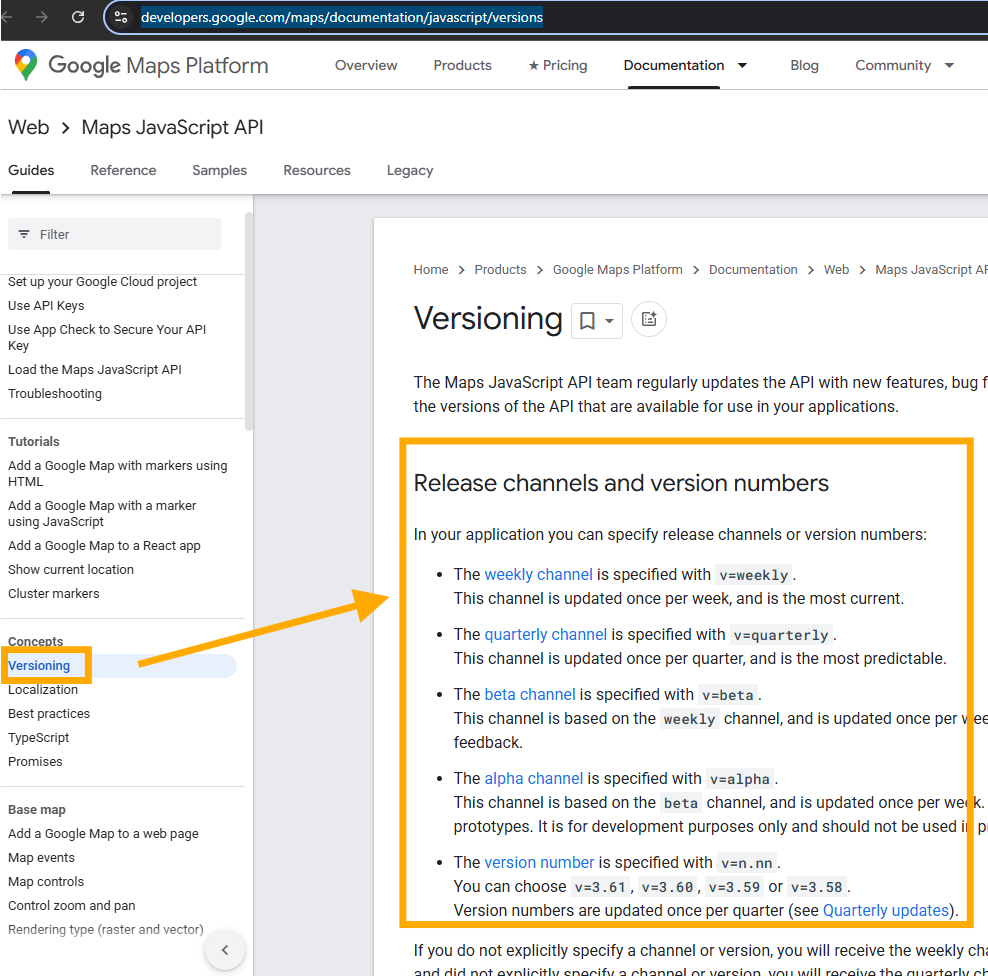
Task: Click the sidebar vertical scrollbar
Action: 249,321
